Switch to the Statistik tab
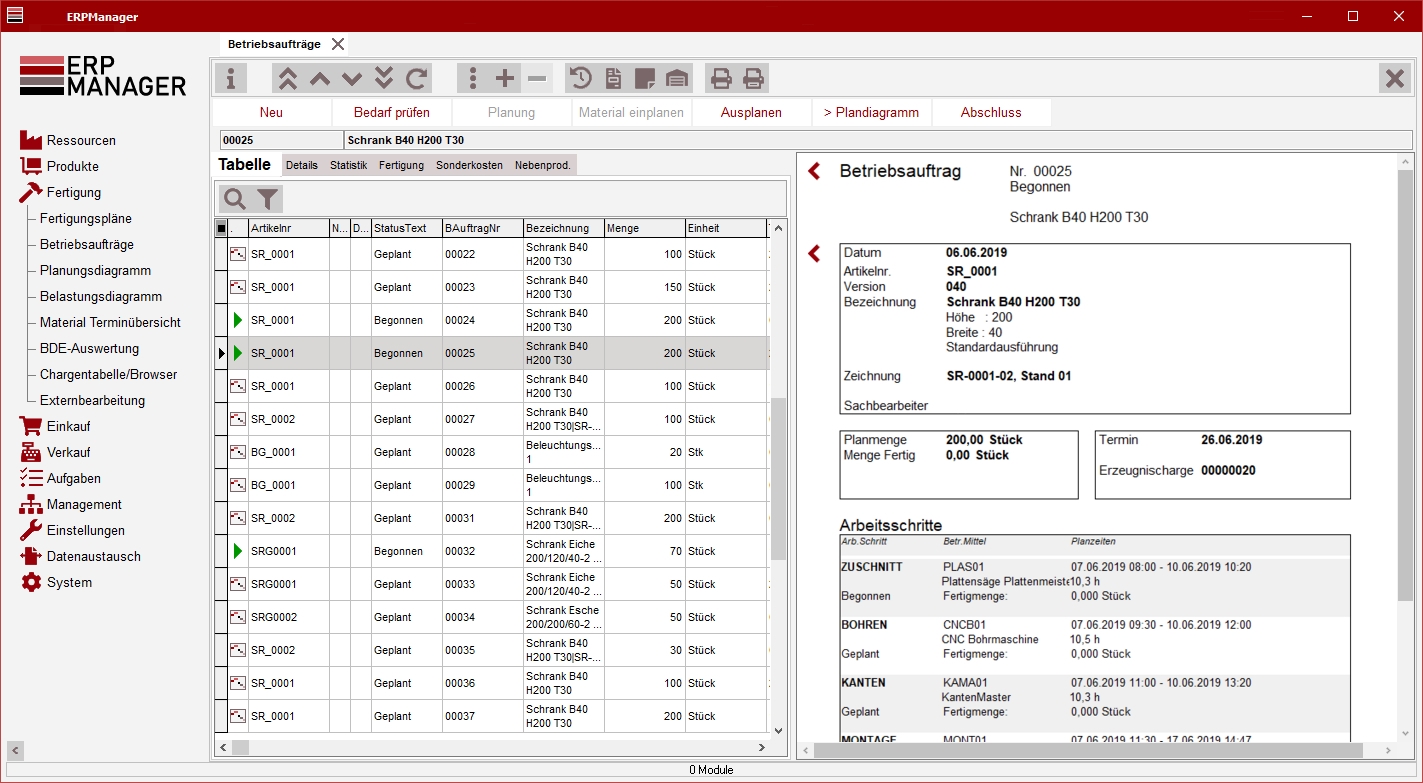 [349, 165]
